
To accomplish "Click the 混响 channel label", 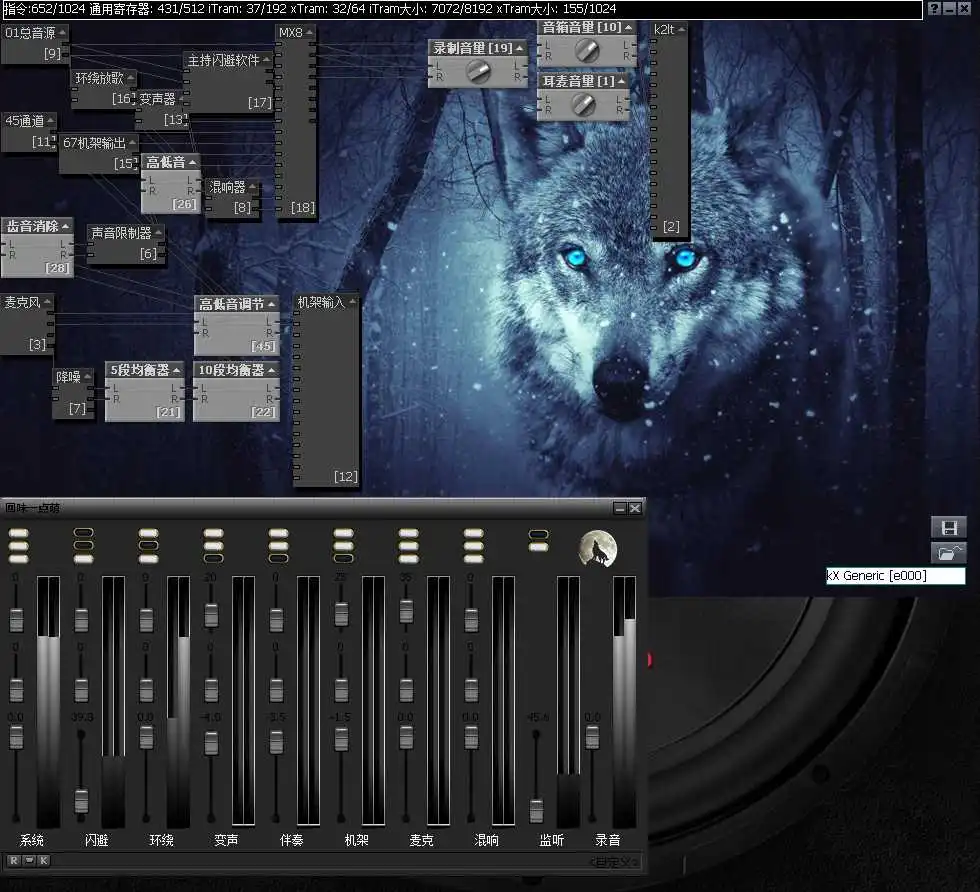I will [x=486, y=840].
